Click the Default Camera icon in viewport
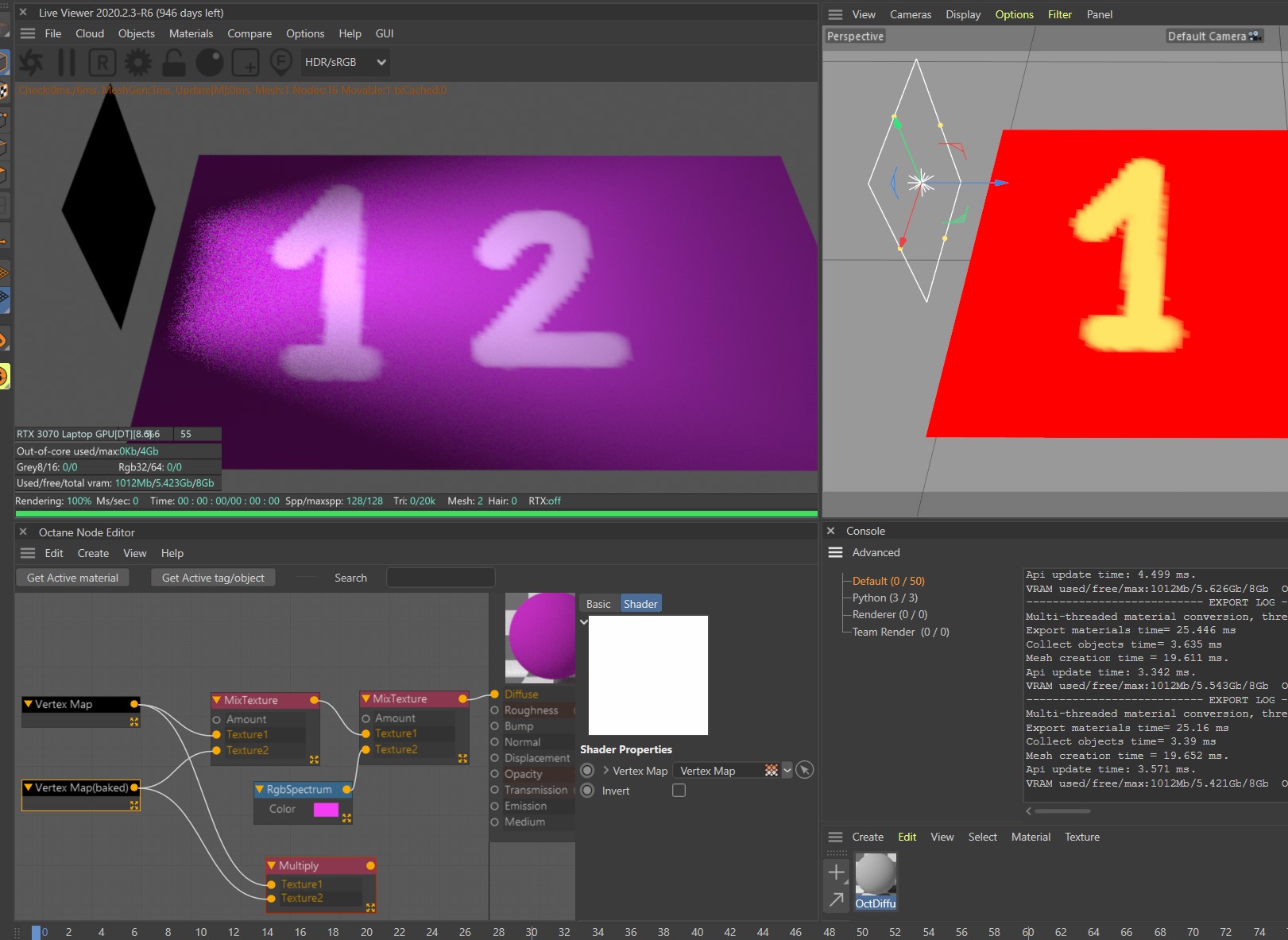This screenshot has width=1288, height=940. (x=1255, y=36)
